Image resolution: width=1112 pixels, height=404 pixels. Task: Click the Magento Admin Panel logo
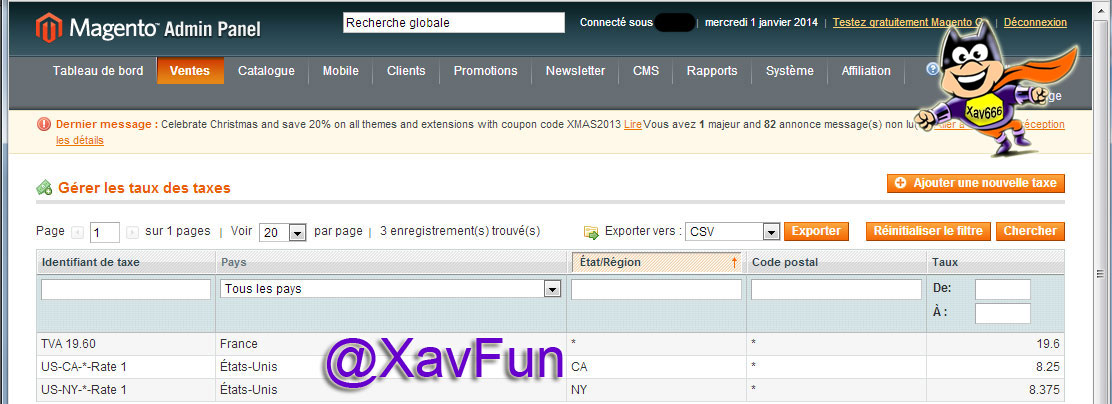pyautogui.click(x=148, y=28)
